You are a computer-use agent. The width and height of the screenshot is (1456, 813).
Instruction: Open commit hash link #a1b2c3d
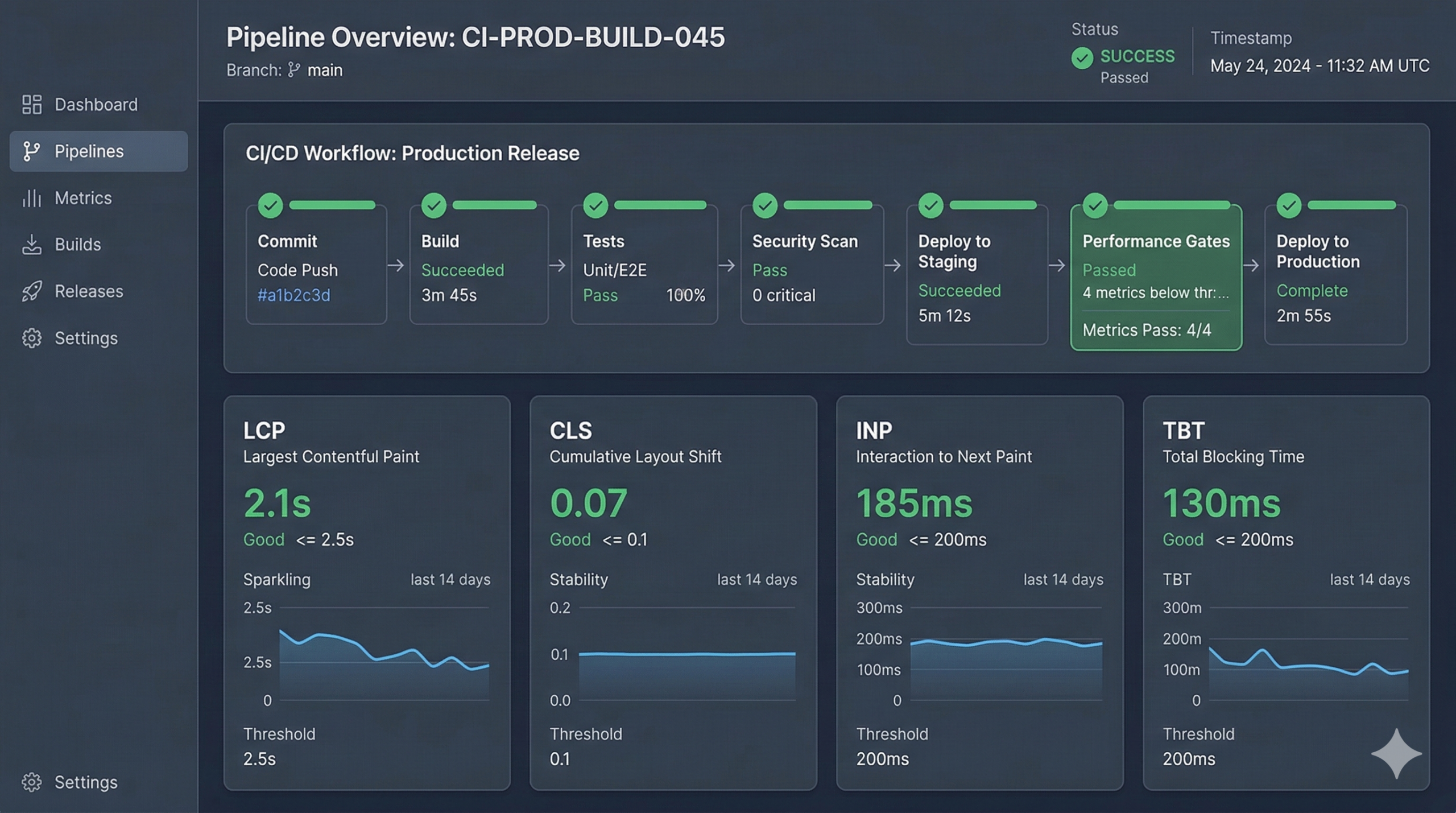[293, 295]
